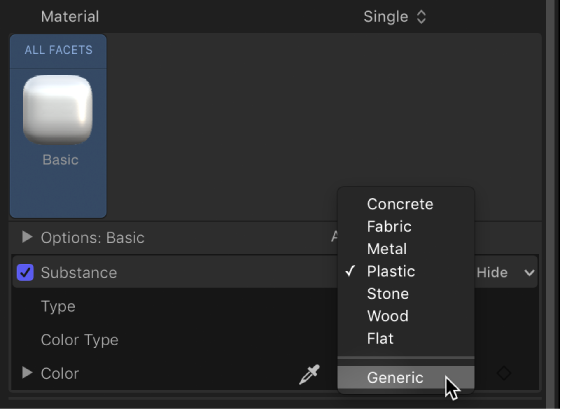Pick color with the eyedropper tool
562x410 pixels.
coord(309,375)
